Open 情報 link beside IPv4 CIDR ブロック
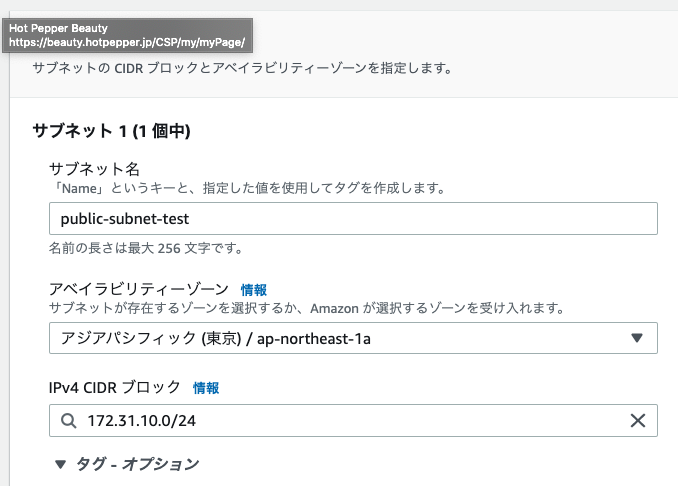The image size is (678, 486). [206, 387]
